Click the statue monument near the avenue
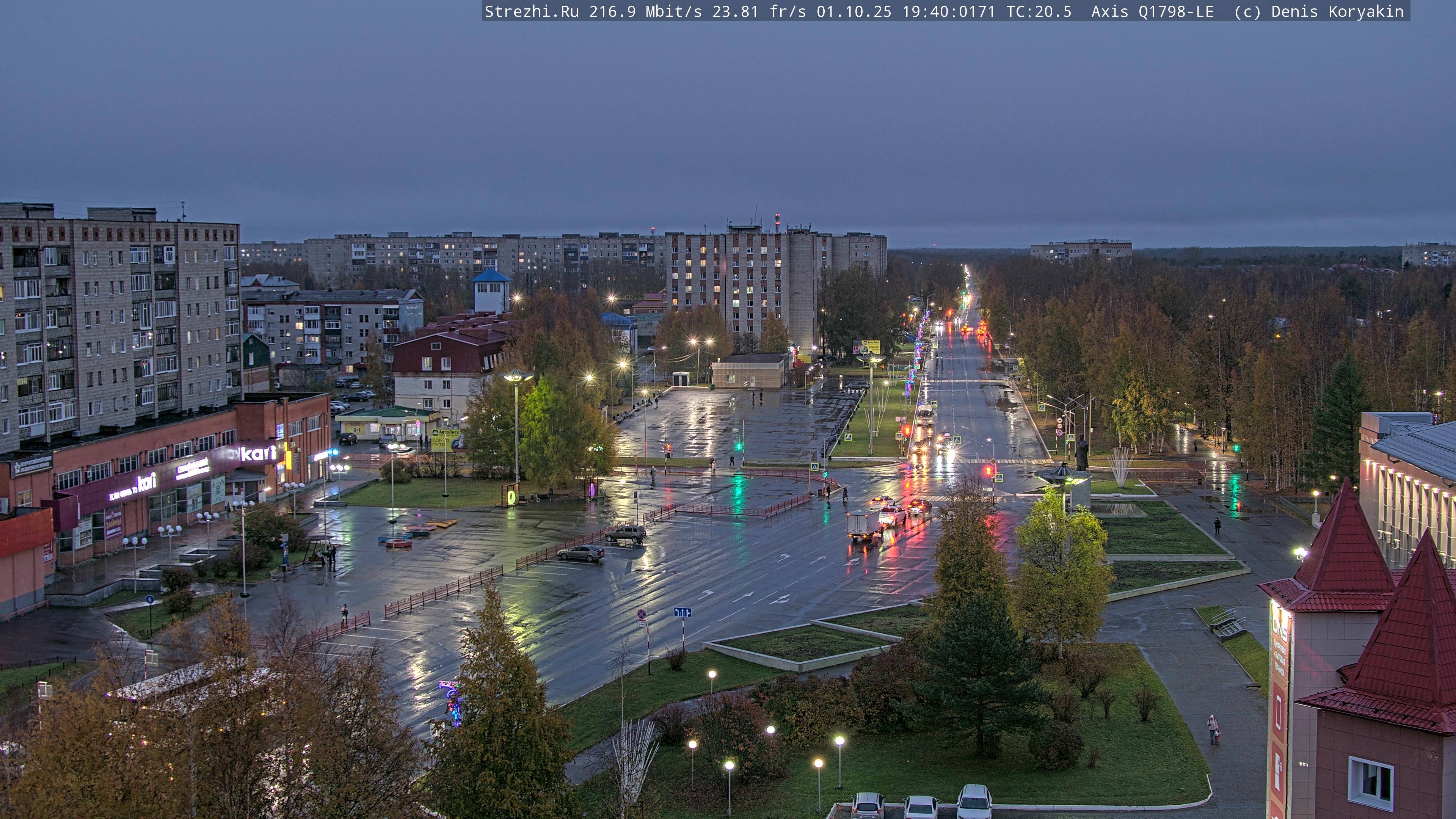 tap(1082, 453)
